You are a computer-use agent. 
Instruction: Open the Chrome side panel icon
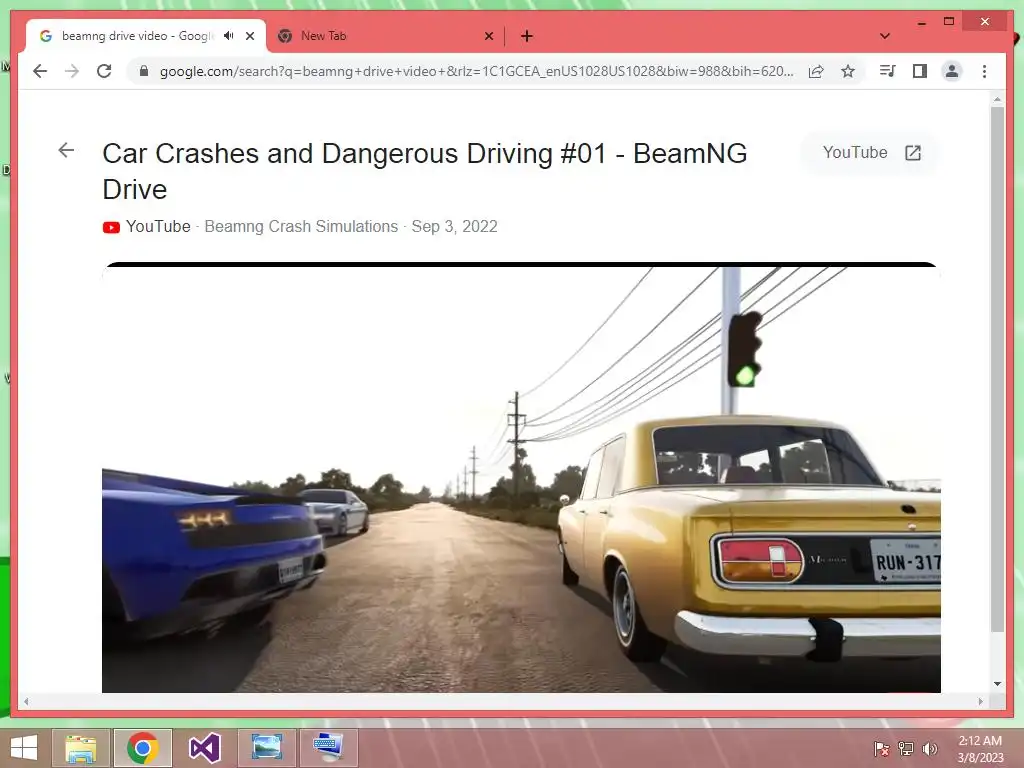pyautogui.click(x=920, y=71)
